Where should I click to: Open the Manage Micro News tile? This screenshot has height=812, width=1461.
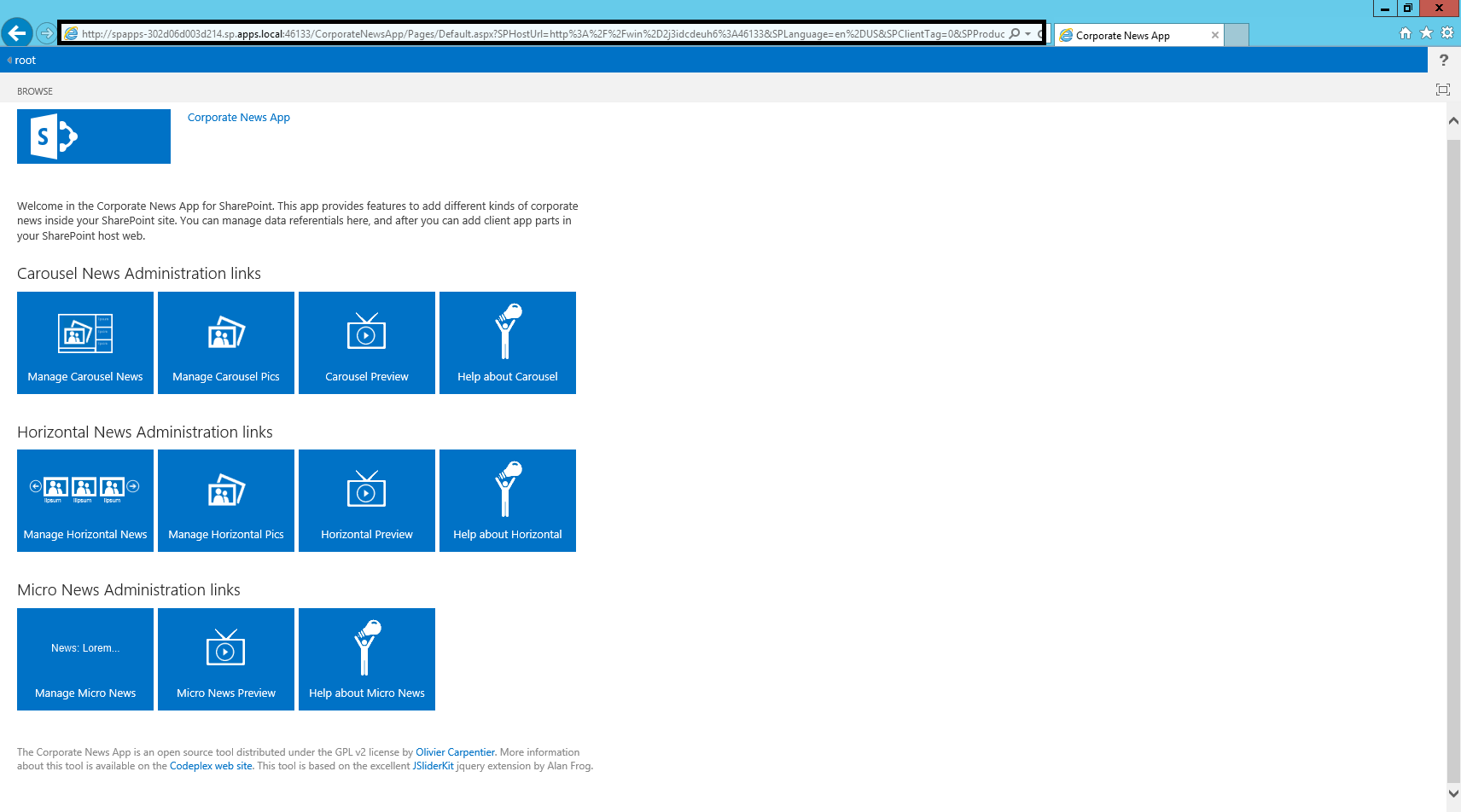[x=85, y=659]
